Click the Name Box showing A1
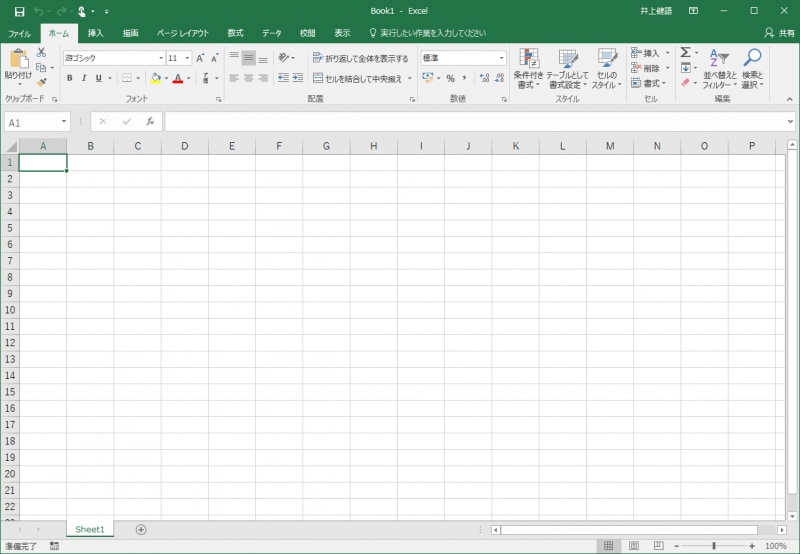The height and width of the screenshot is (554, 800). point(37,122)
